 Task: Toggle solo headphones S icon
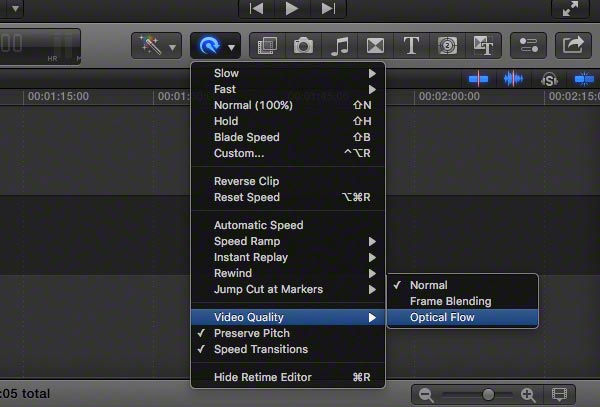click(x=549, y=80)
